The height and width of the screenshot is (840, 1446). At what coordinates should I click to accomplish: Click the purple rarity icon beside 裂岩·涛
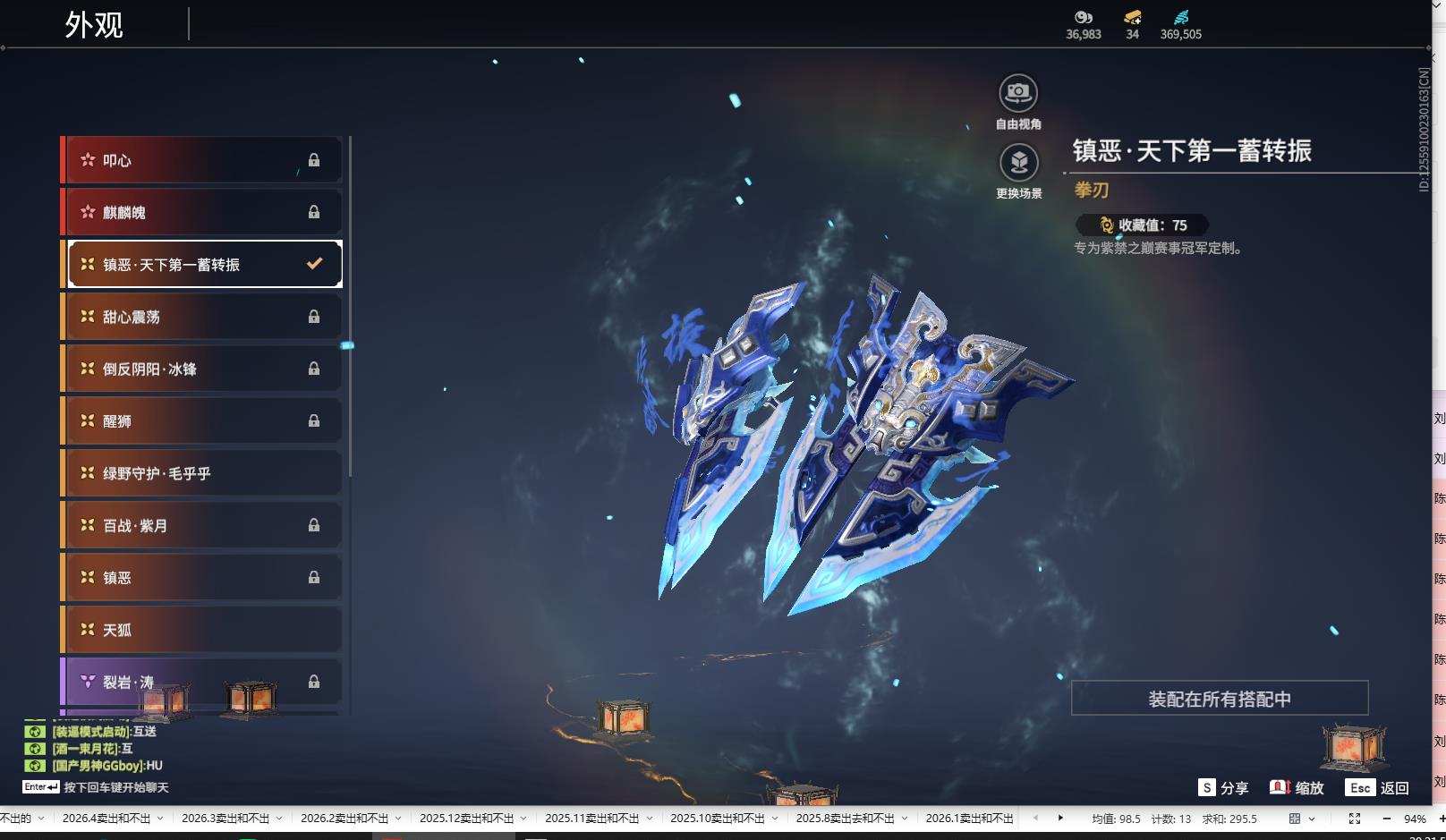coord(88,682)
